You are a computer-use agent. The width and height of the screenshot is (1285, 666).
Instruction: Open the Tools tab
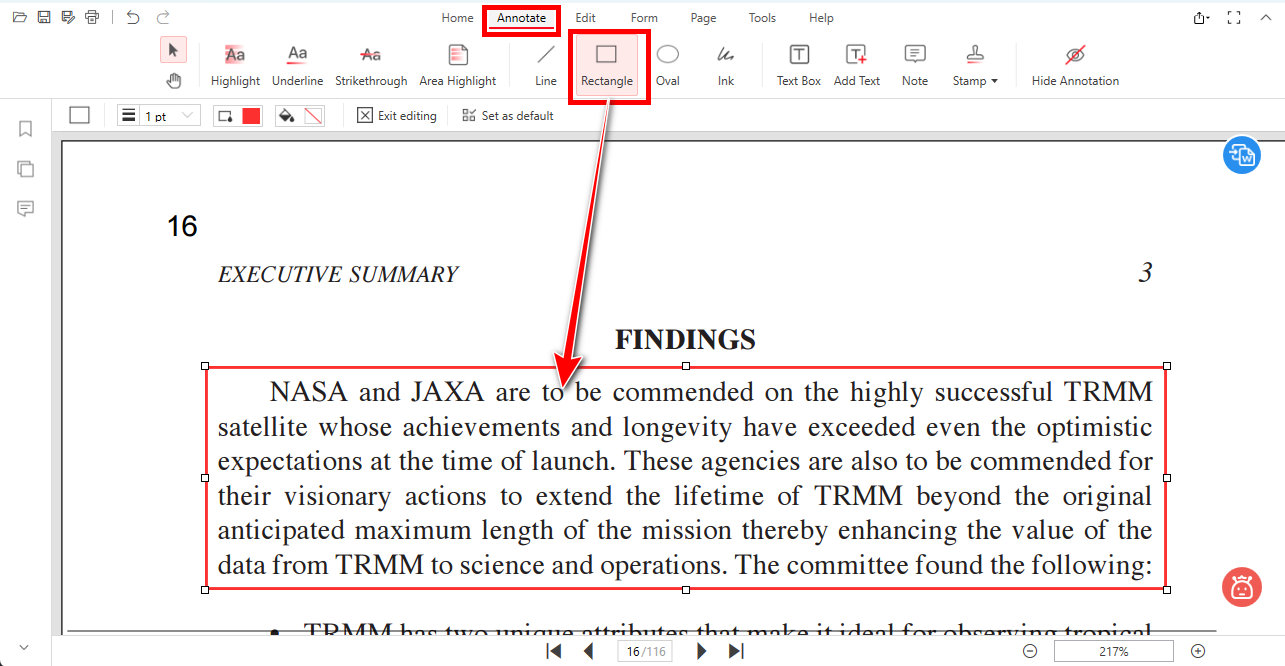point(762,18)
